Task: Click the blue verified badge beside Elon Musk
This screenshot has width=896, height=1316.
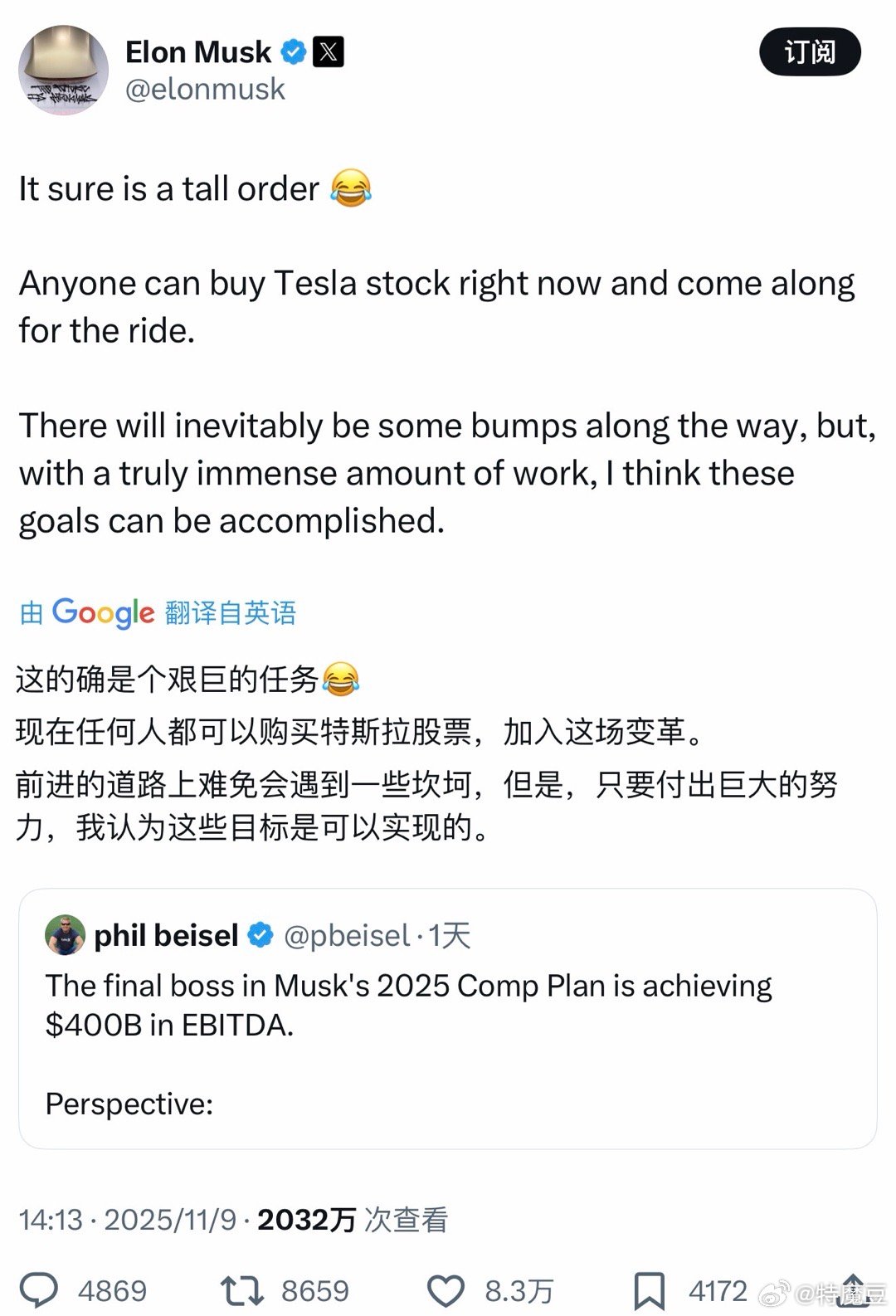Action: pos(292,52)
